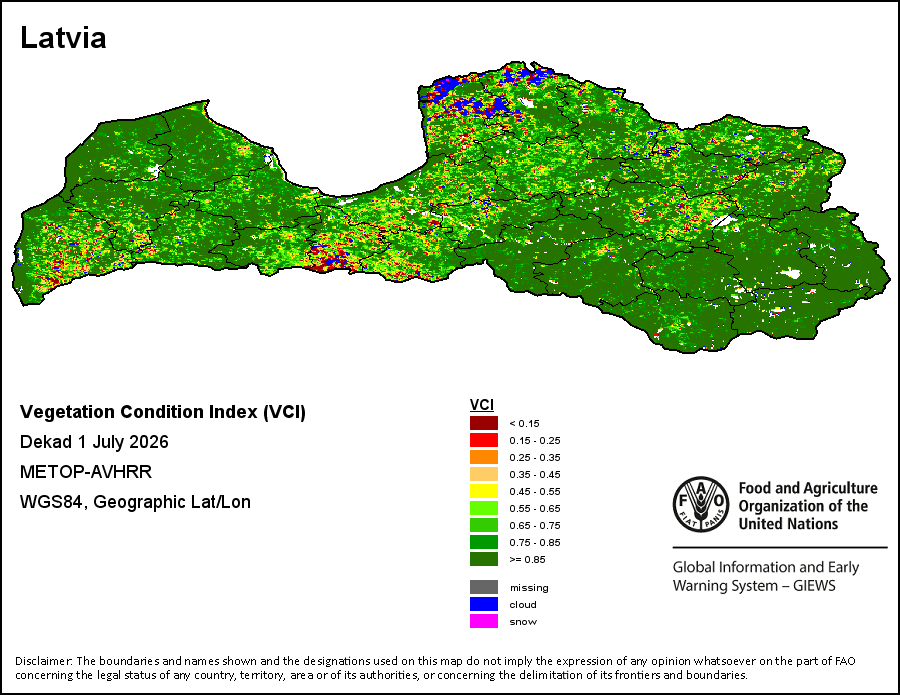Screen dimensions: 900x695
Task: Choose the dark green >= 0.85 swatch
Action: tap(484, 559)
